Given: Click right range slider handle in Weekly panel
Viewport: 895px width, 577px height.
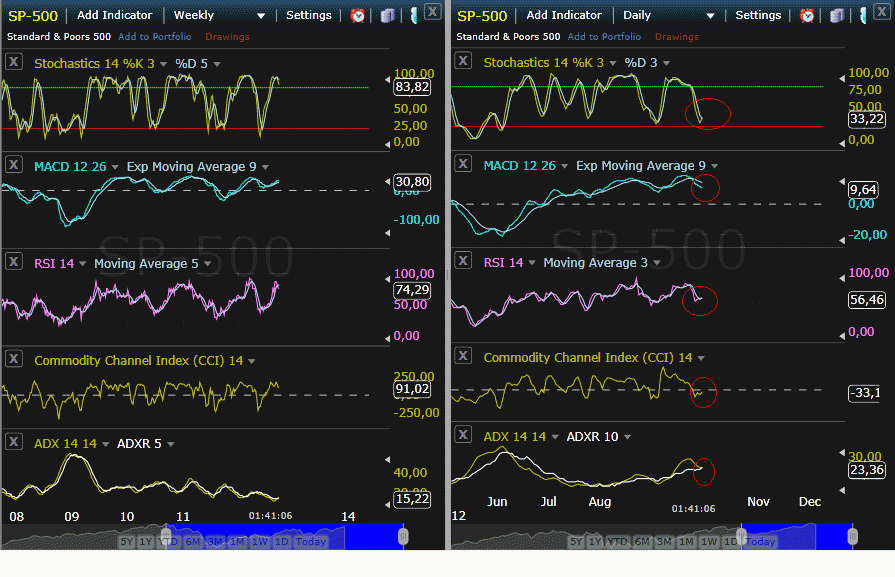Looking at the screenshot, I should click(x=404, y=536).
